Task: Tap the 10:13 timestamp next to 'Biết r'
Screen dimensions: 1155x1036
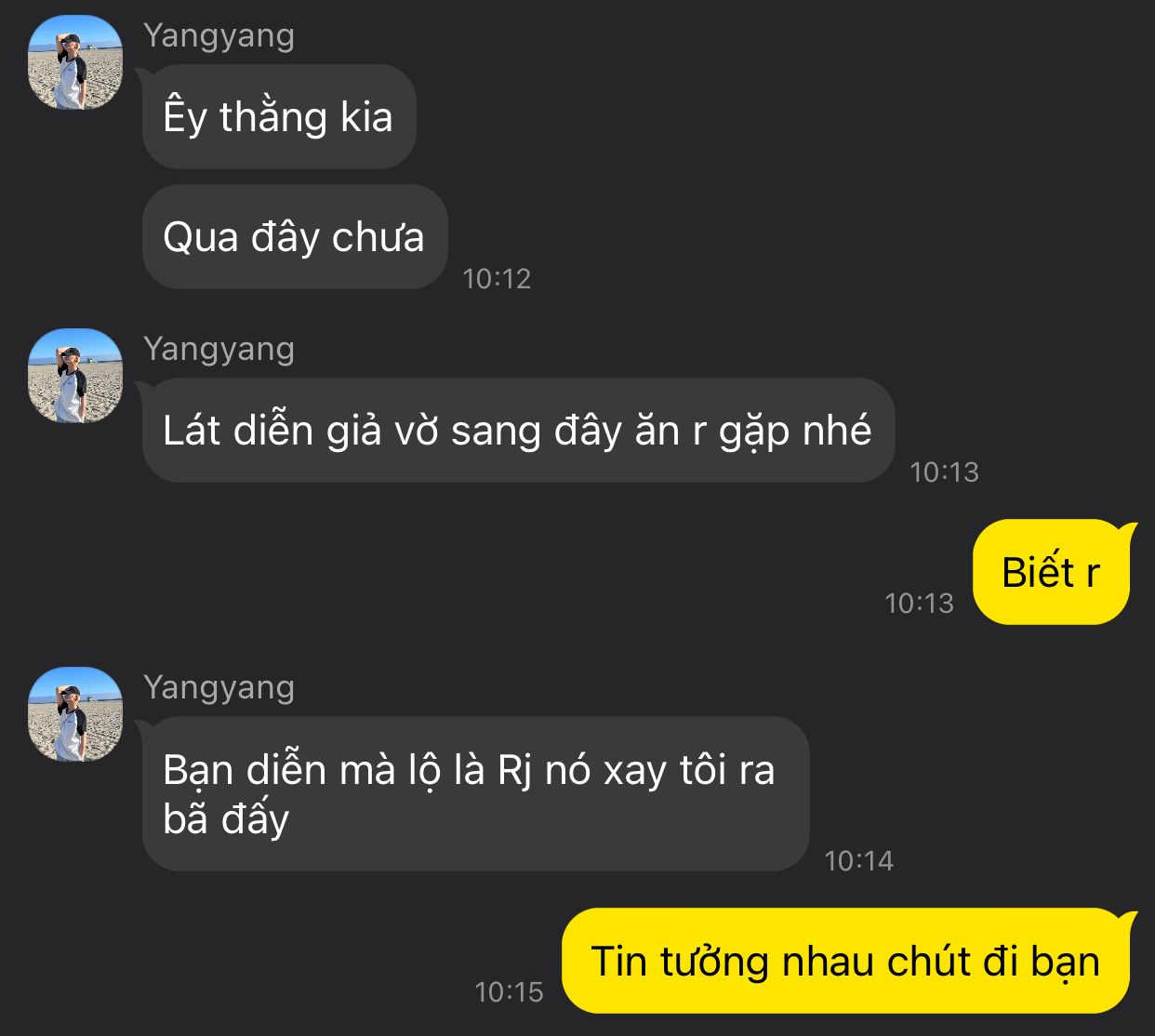Action: tap(919, 603)
